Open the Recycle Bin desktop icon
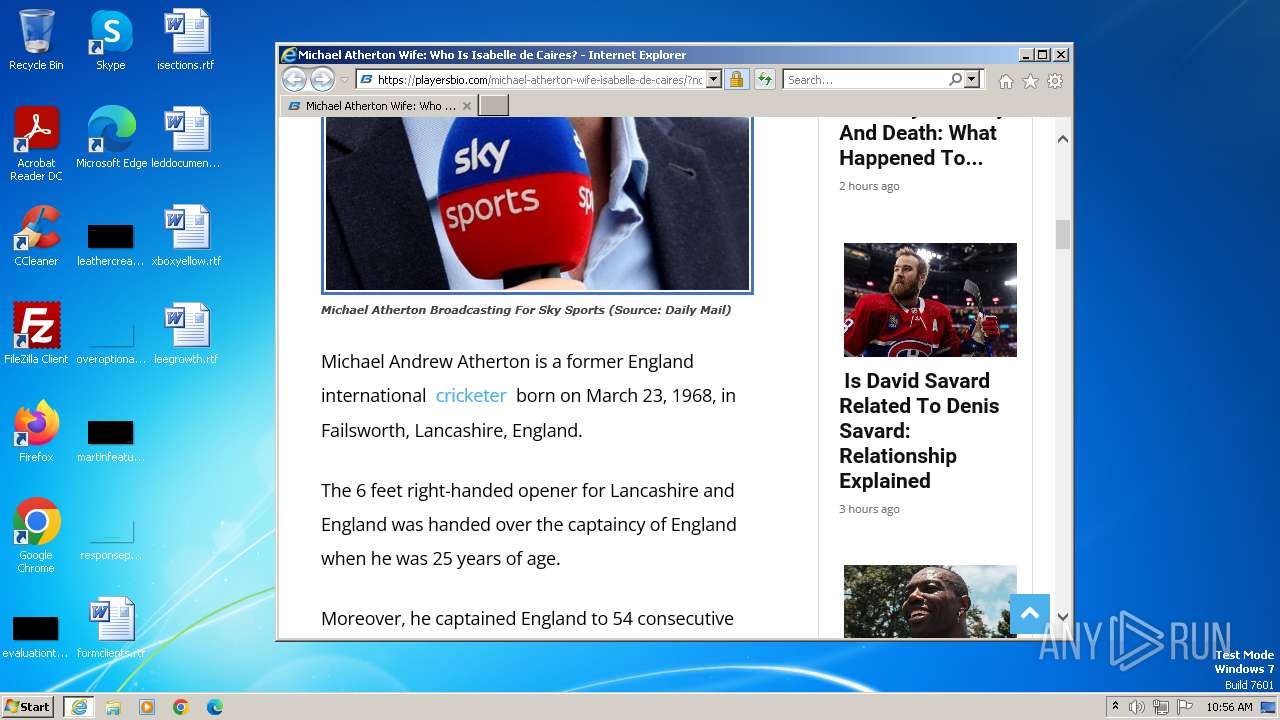 click(x=36, y=40)
